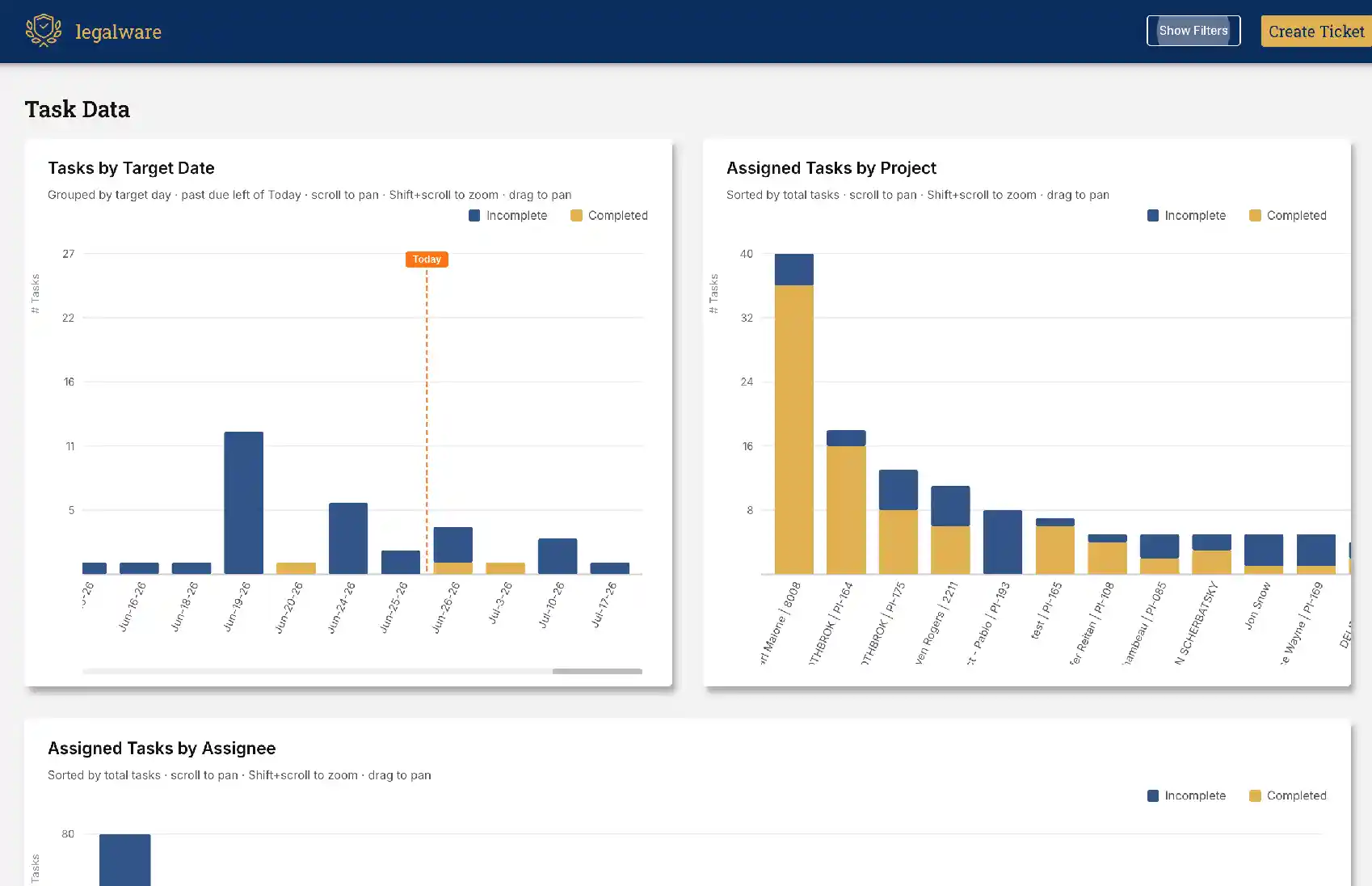Click the Task Data page heading
The height and width of the screenshot is (886, 1372).
tap(78, 109)
